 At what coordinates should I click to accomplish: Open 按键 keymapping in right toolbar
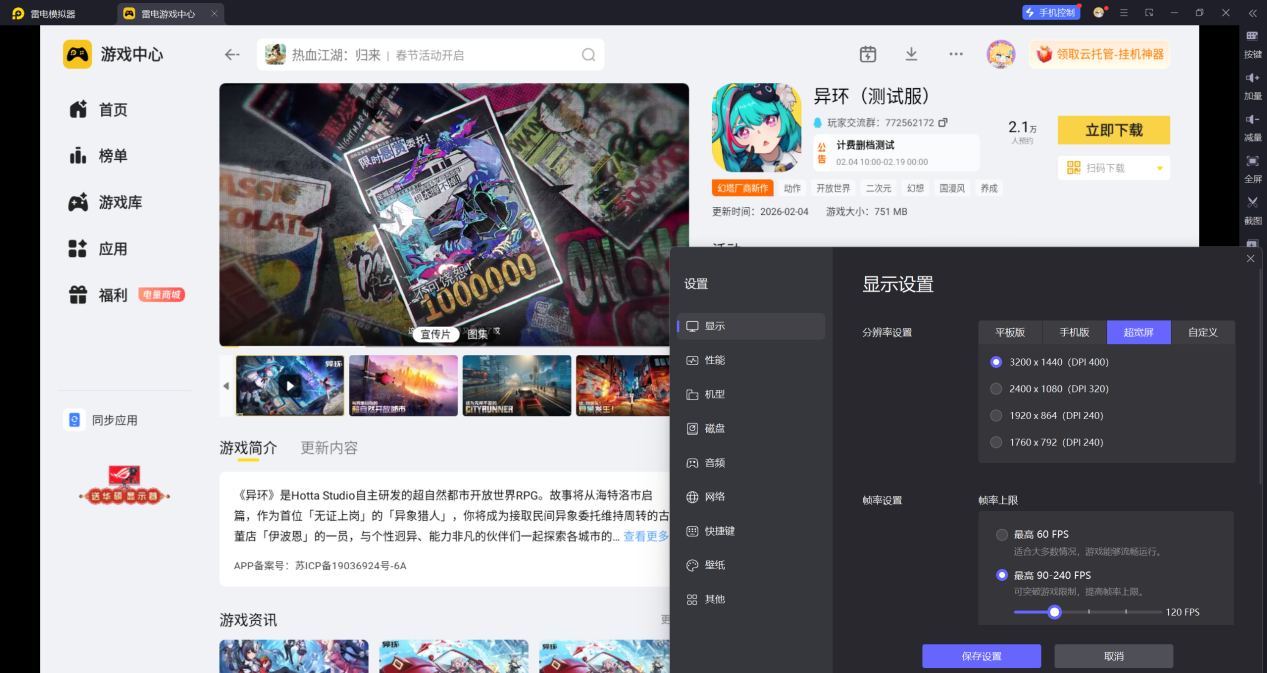(x=1252, y=43)
